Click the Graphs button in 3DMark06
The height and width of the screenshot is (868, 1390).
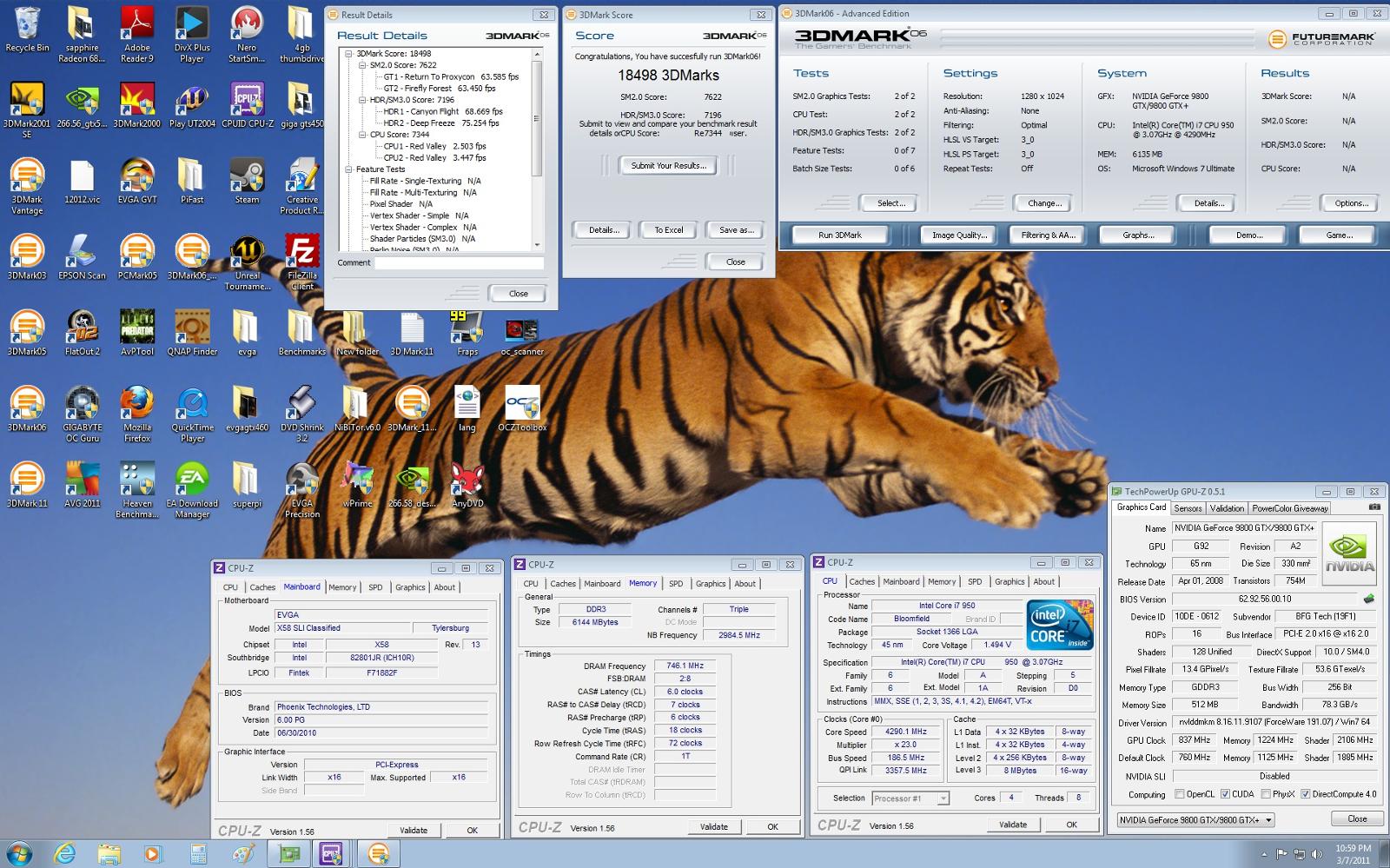pyautogui.click(x=1138, y=235)
